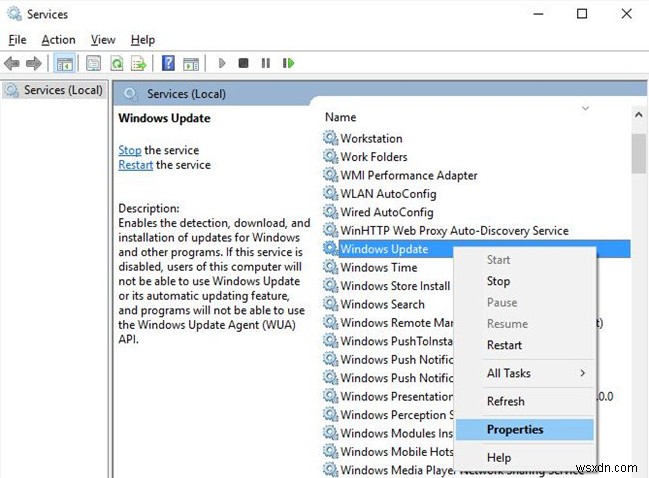Viewport: 649px width, 478px height.
Task: Open the File menu
Action: [17, 40]
